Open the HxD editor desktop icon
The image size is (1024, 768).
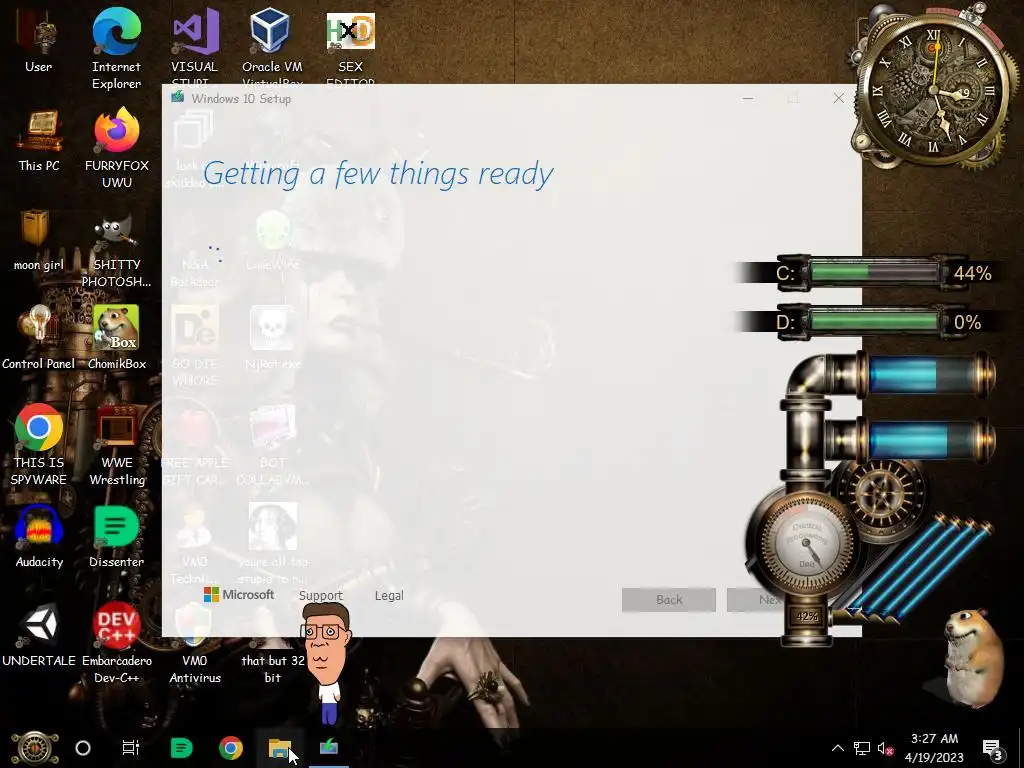point(351,46)
